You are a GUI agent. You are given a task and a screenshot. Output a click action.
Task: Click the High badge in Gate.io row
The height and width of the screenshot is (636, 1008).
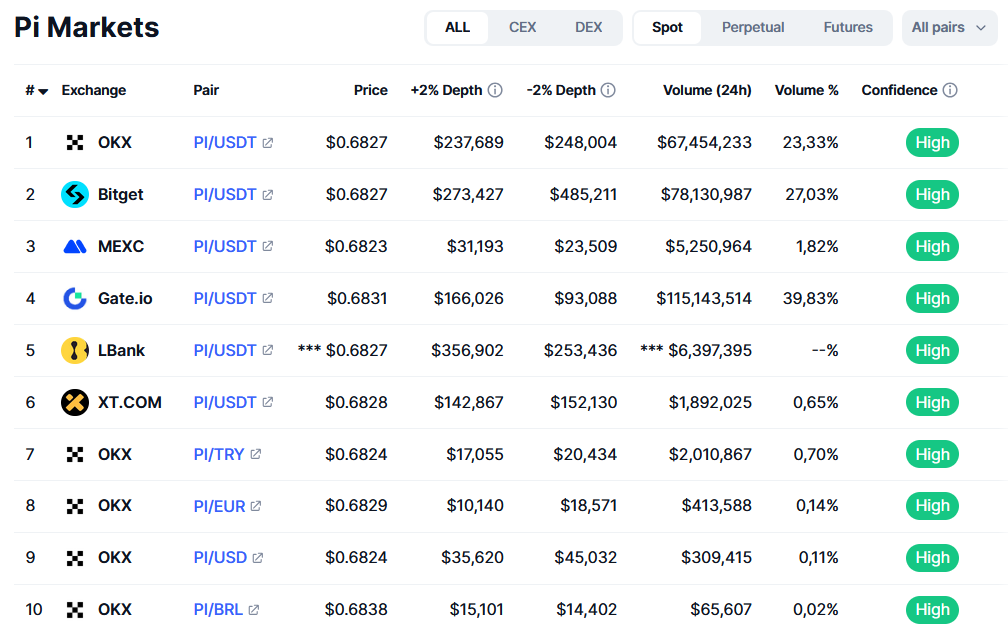point(932,298)
